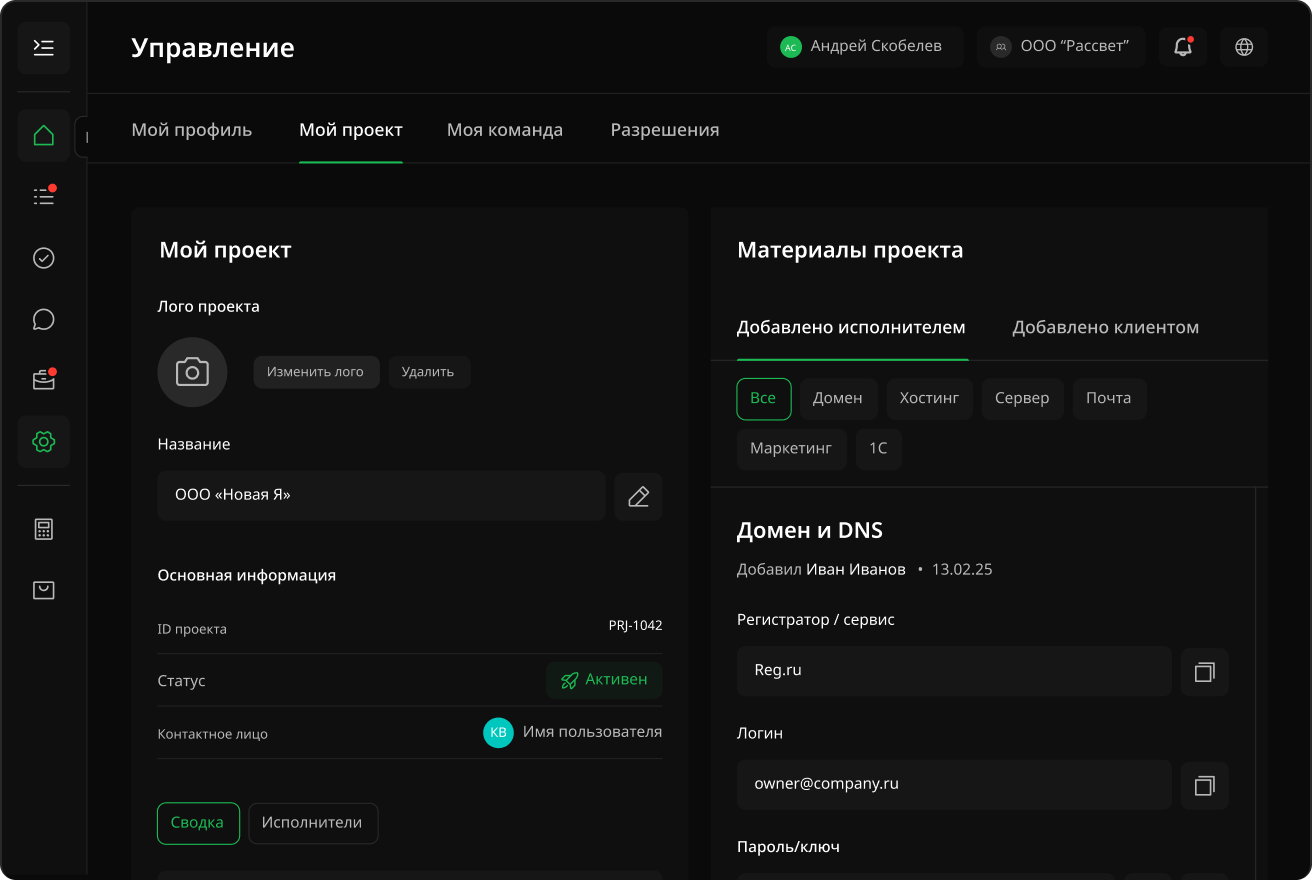This screenshot has width=1312, height=880.
Task: Select the Хостинг filter chip
Action: [929, 398]
